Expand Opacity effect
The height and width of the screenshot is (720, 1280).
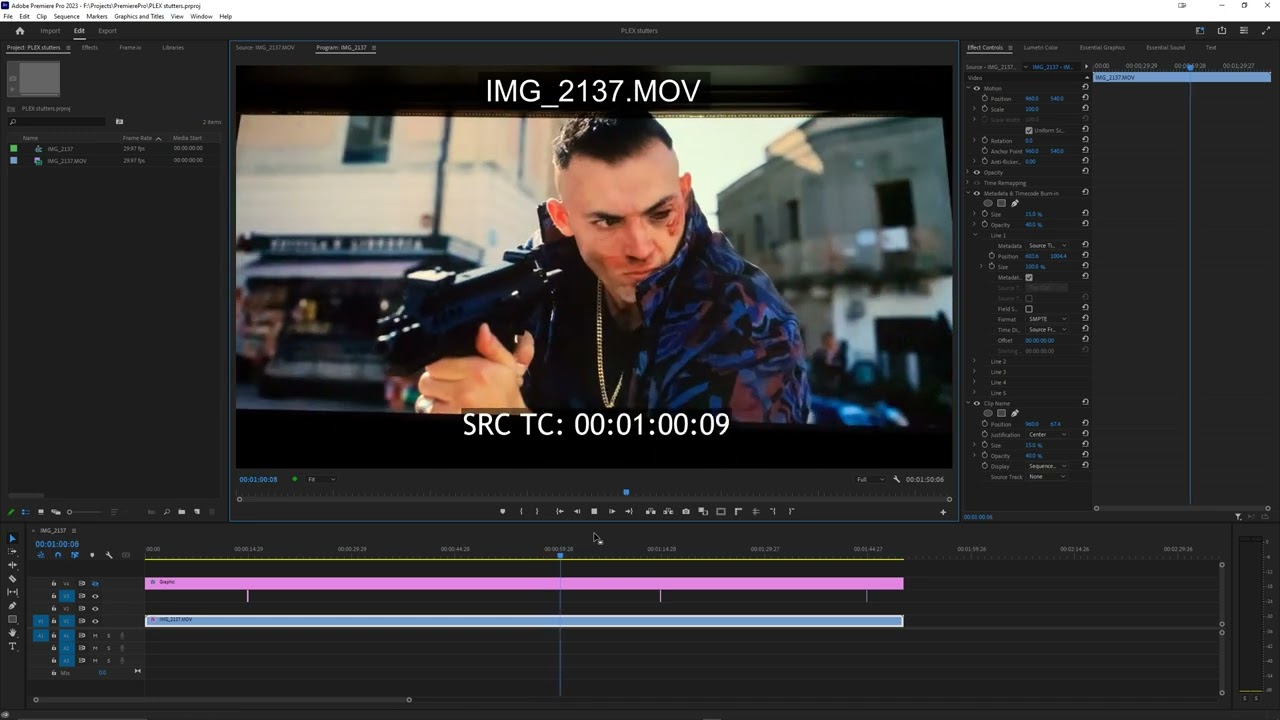click(968, 172)
